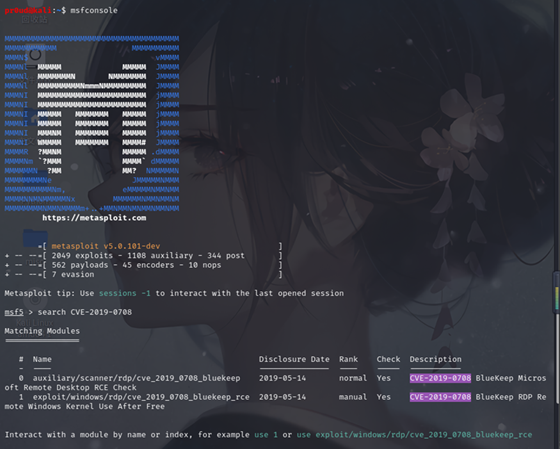Click the underlined msf5 prompt
Screen dimensions: 560x449
coord(14,312)
